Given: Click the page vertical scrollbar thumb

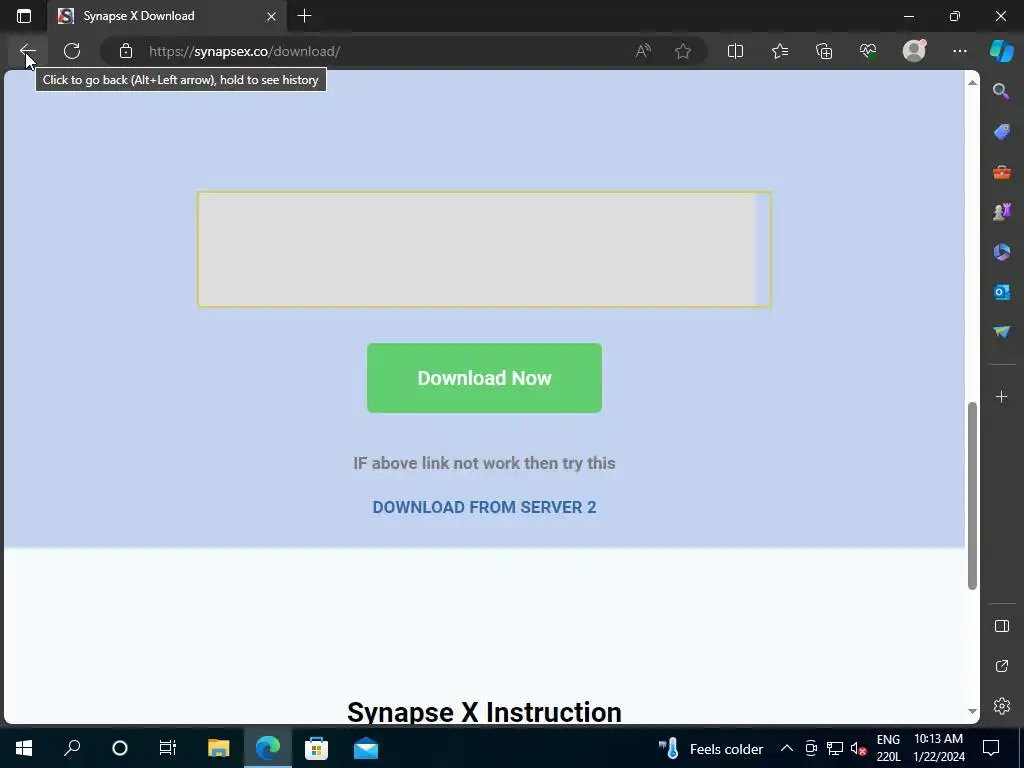Looking at the screenshot, I should coord(972,496).
